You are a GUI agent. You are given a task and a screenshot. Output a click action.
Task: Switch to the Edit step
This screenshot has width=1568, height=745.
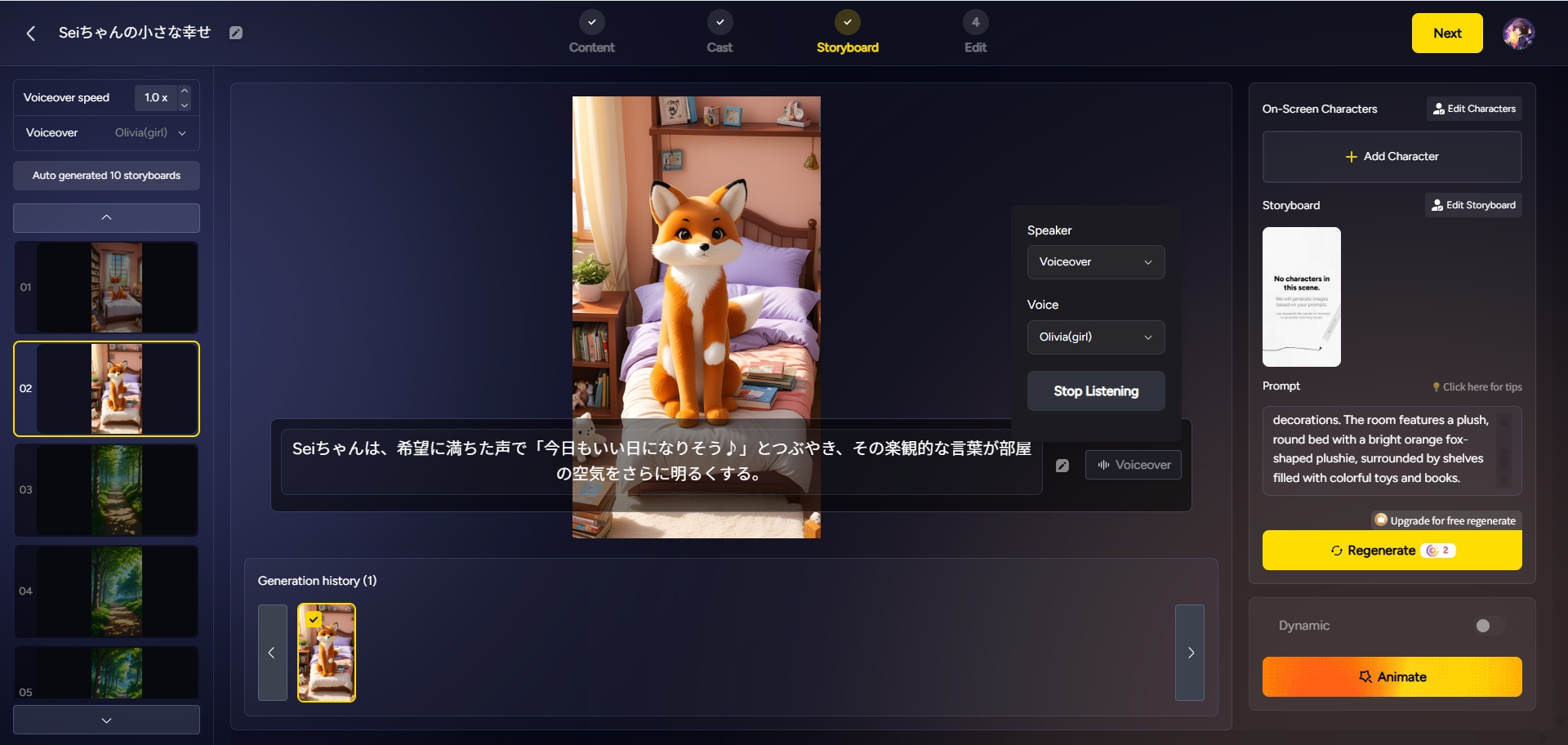[975, 33]
